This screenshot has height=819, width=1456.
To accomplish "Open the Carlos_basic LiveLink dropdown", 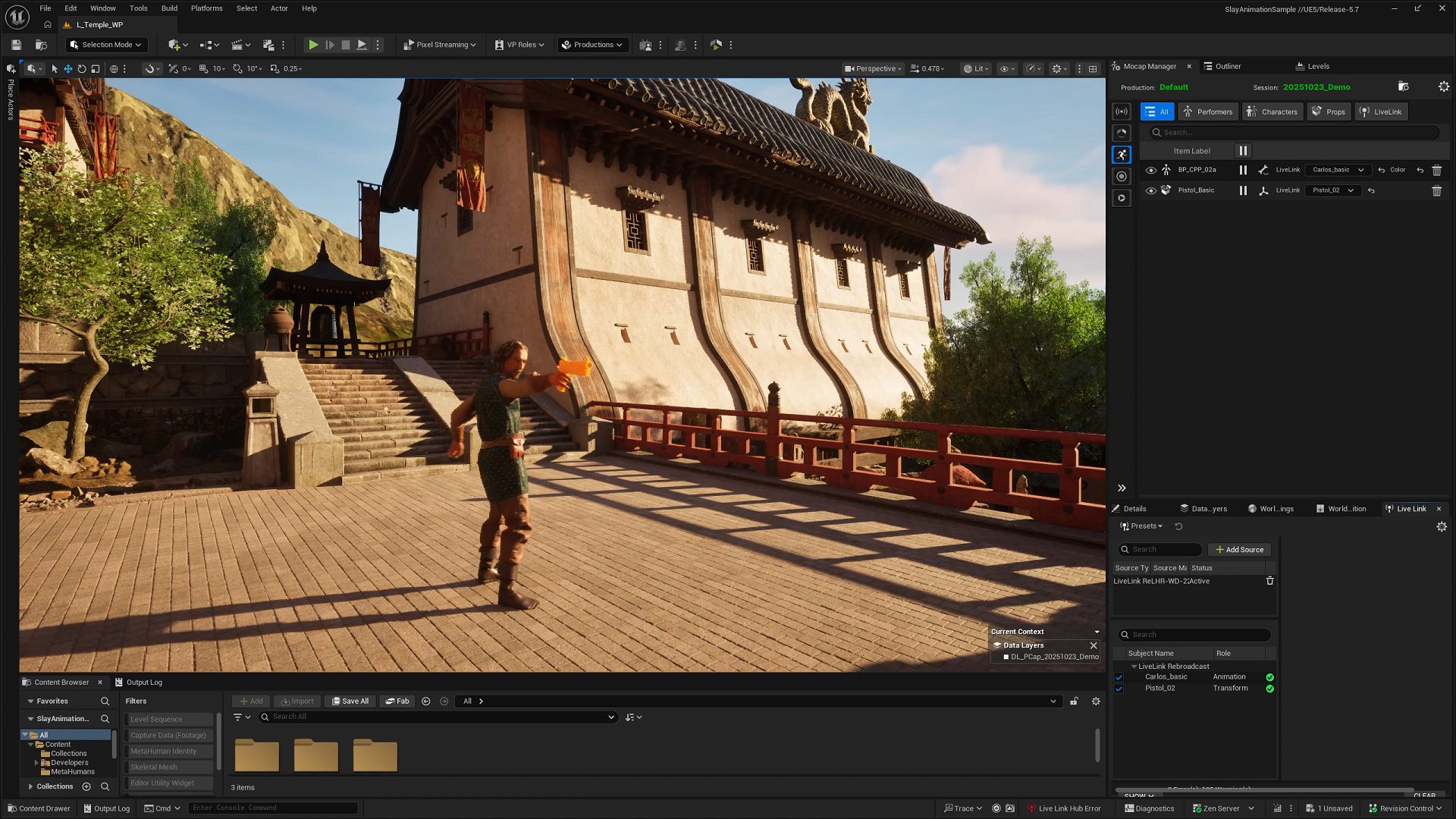I will point(1337,170).
